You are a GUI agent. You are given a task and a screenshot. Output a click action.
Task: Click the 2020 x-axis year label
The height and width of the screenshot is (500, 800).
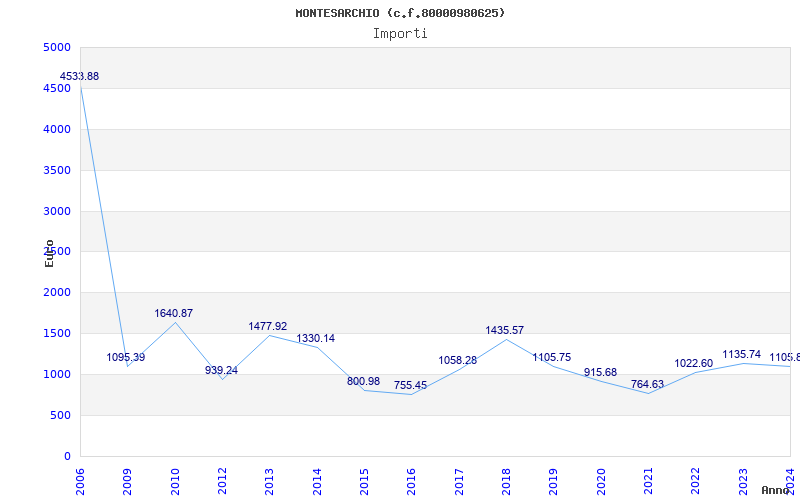(601, 481)
